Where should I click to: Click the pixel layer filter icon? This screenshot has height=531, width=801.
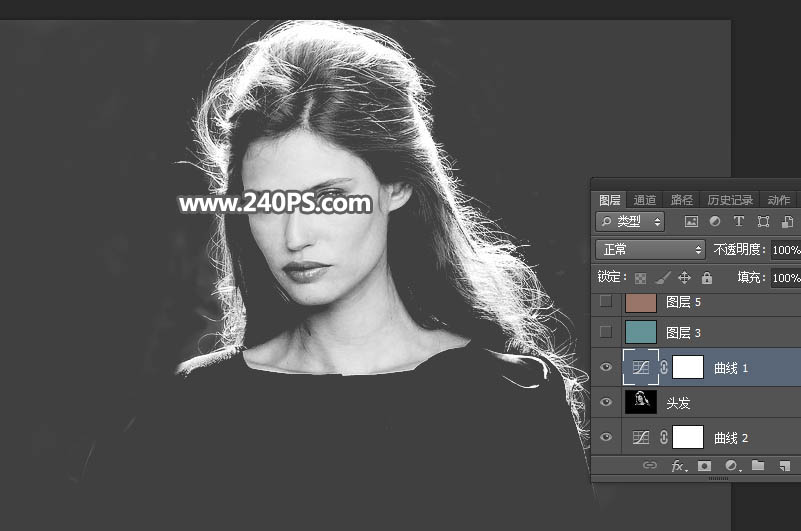point(690,222)
